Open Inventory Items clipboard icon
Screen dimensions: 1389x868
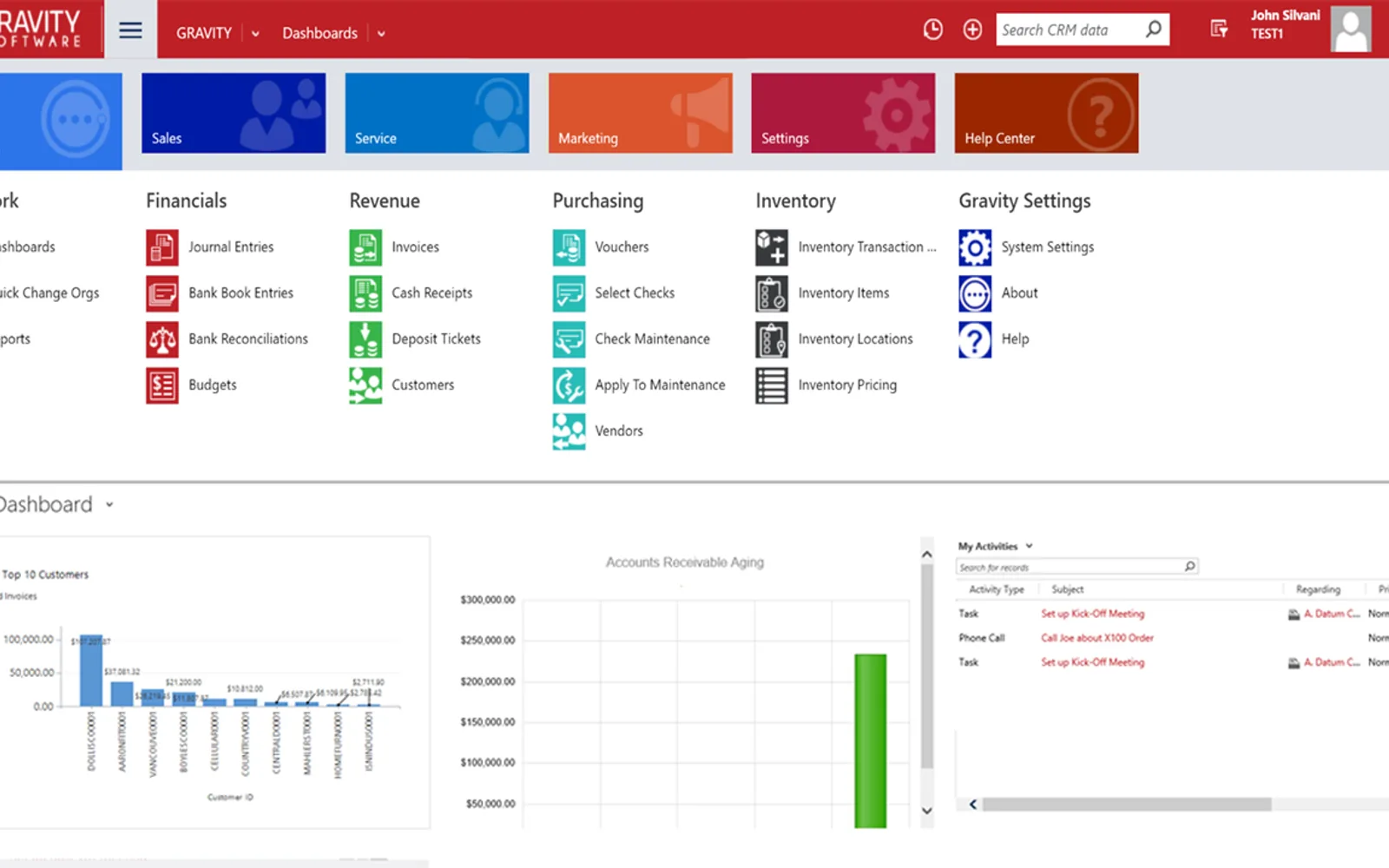pyautogui.click(x=772, y=293)
